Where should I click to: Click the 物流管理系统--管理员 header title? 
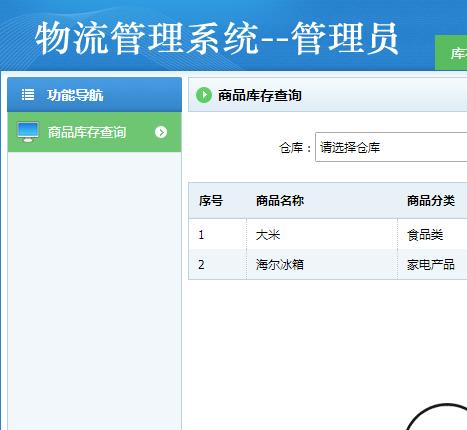click(x=217, y=38)
